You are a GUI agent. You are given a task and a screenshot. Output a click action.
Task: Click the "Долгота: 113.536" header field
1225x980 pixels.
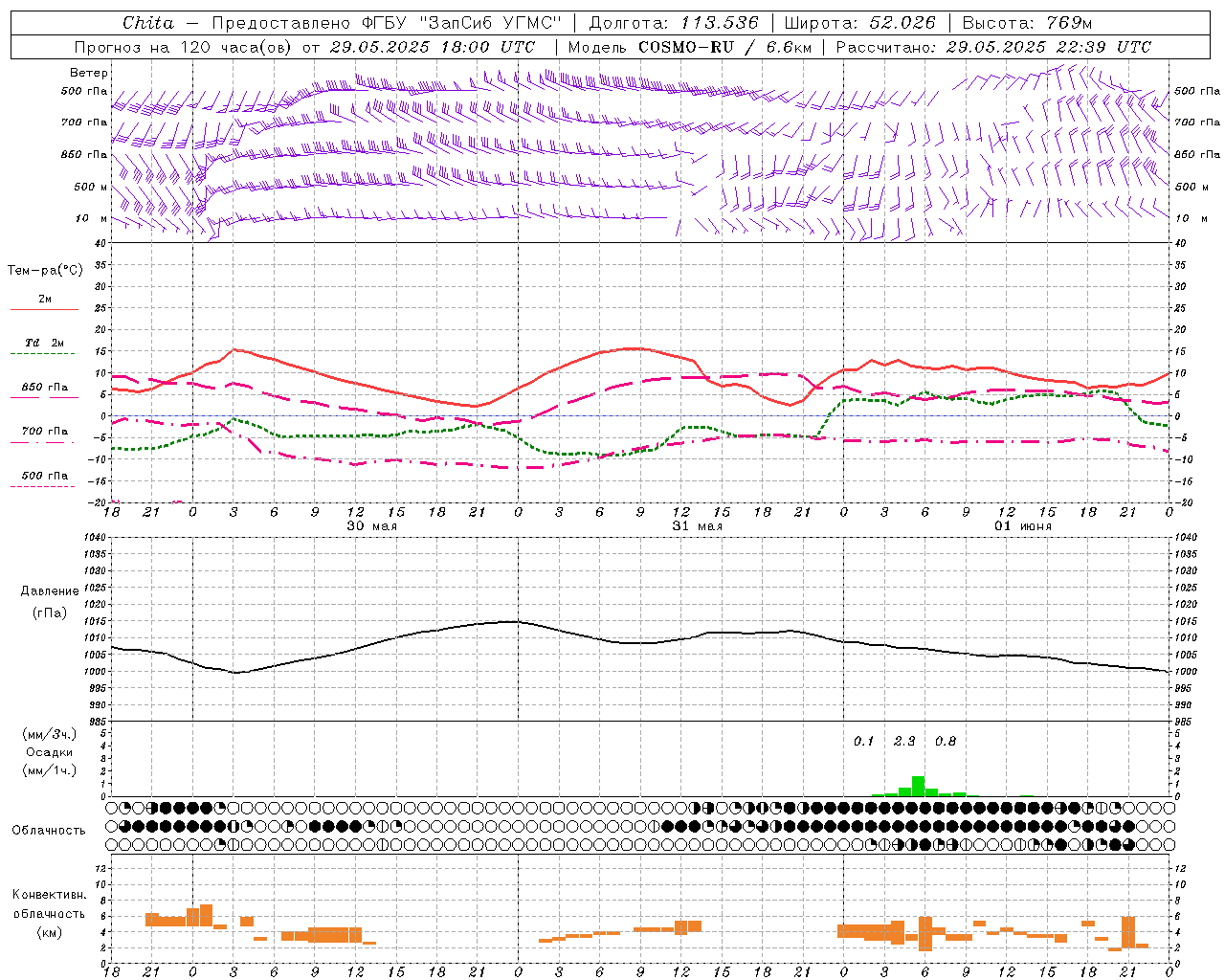(673, 23)
